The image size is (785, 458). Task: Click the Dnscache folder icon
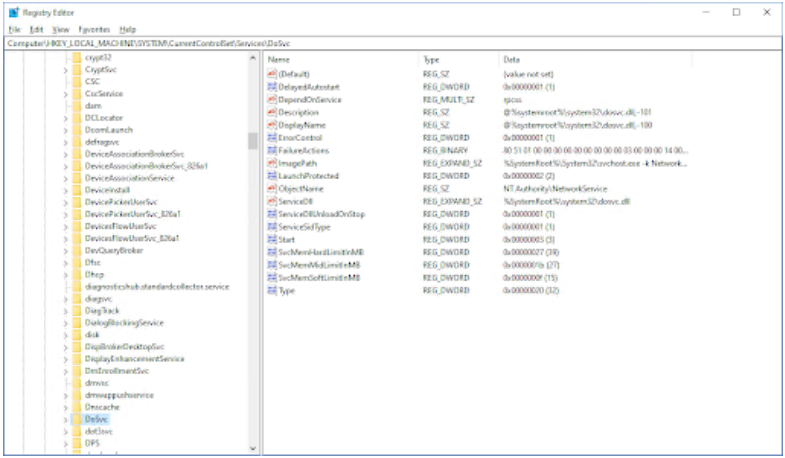77,407
